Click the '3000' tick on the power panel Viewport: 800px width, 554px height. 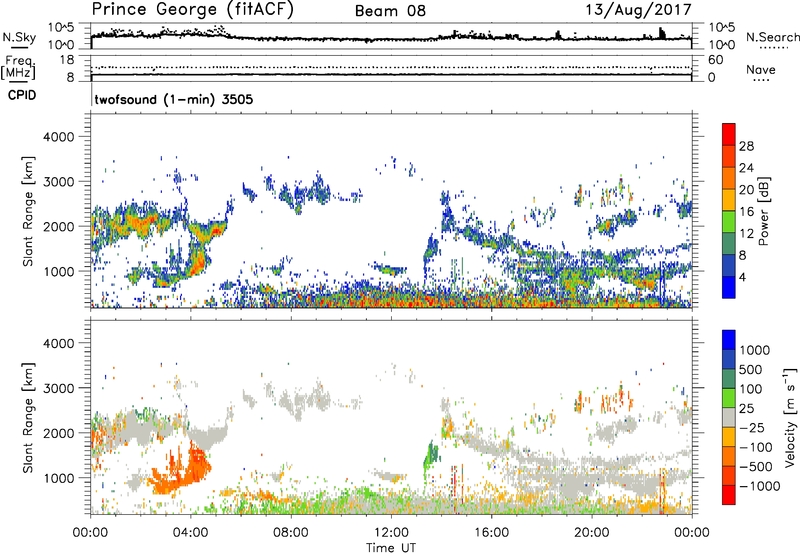tap(59, 182)
